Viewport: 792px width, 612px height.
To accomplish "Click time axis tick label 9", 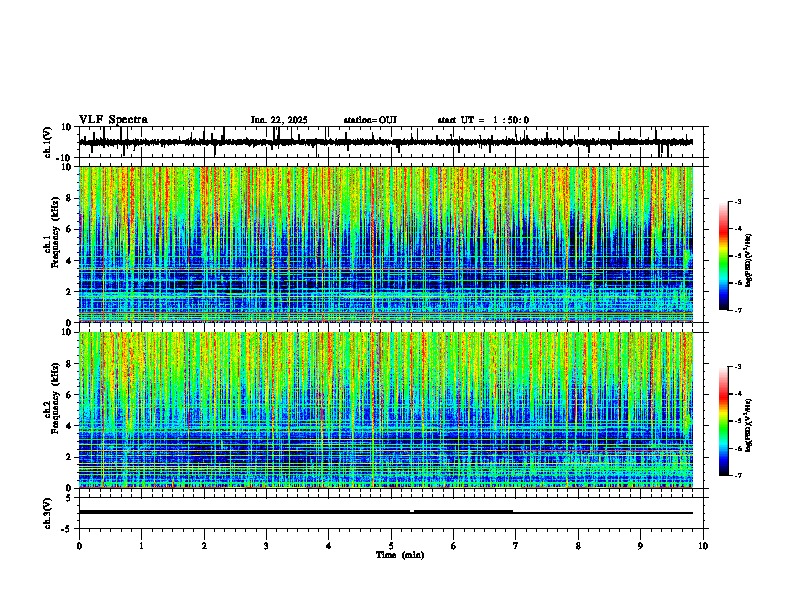I will pyautogui.click(x=640, y=546).
